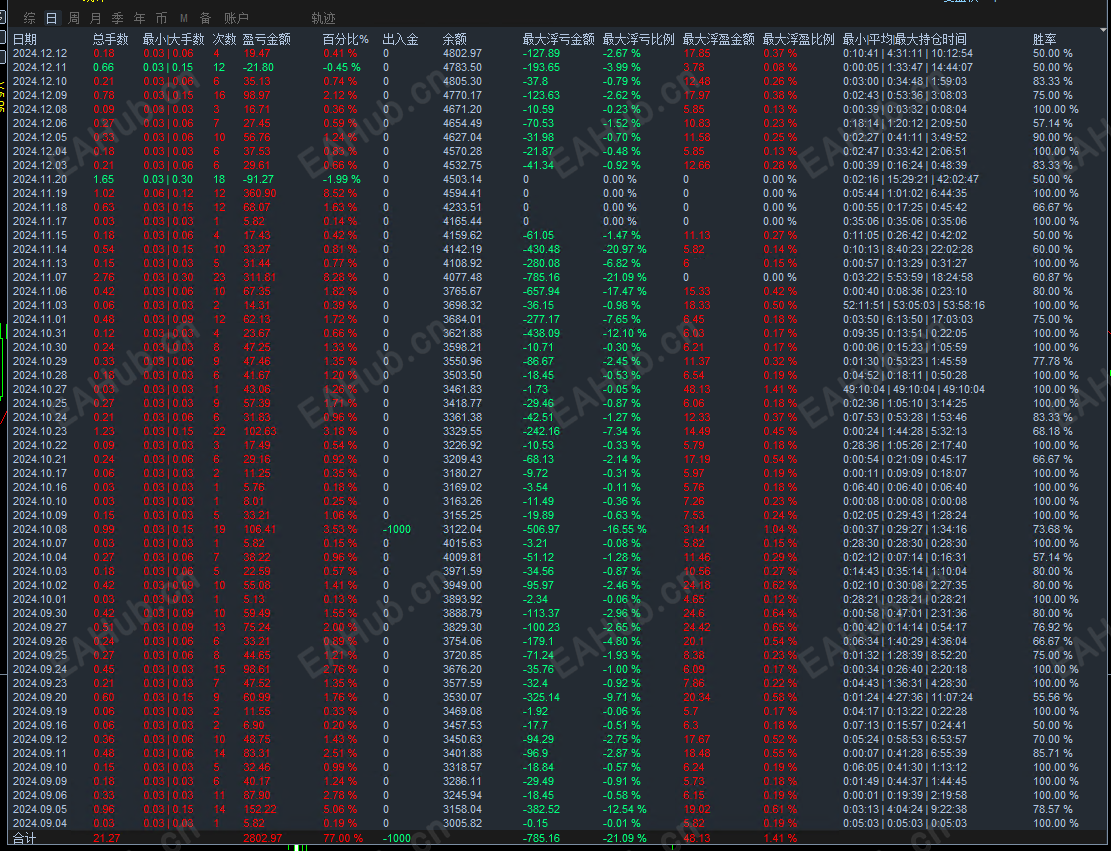Click the win rate 85.71 % cell

point(1052,753)
